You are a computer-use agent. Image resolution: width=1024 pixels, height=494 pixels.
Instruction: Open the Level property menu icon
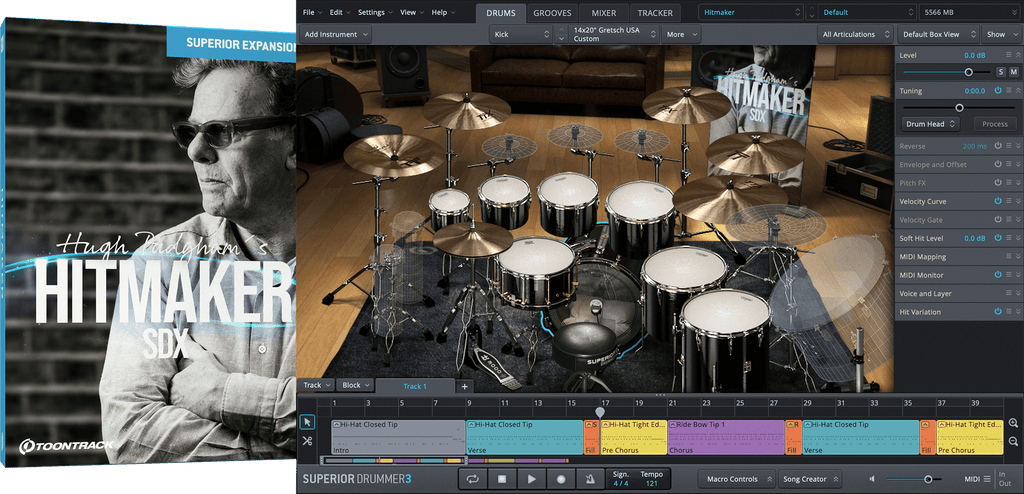tap(1009, 56)
